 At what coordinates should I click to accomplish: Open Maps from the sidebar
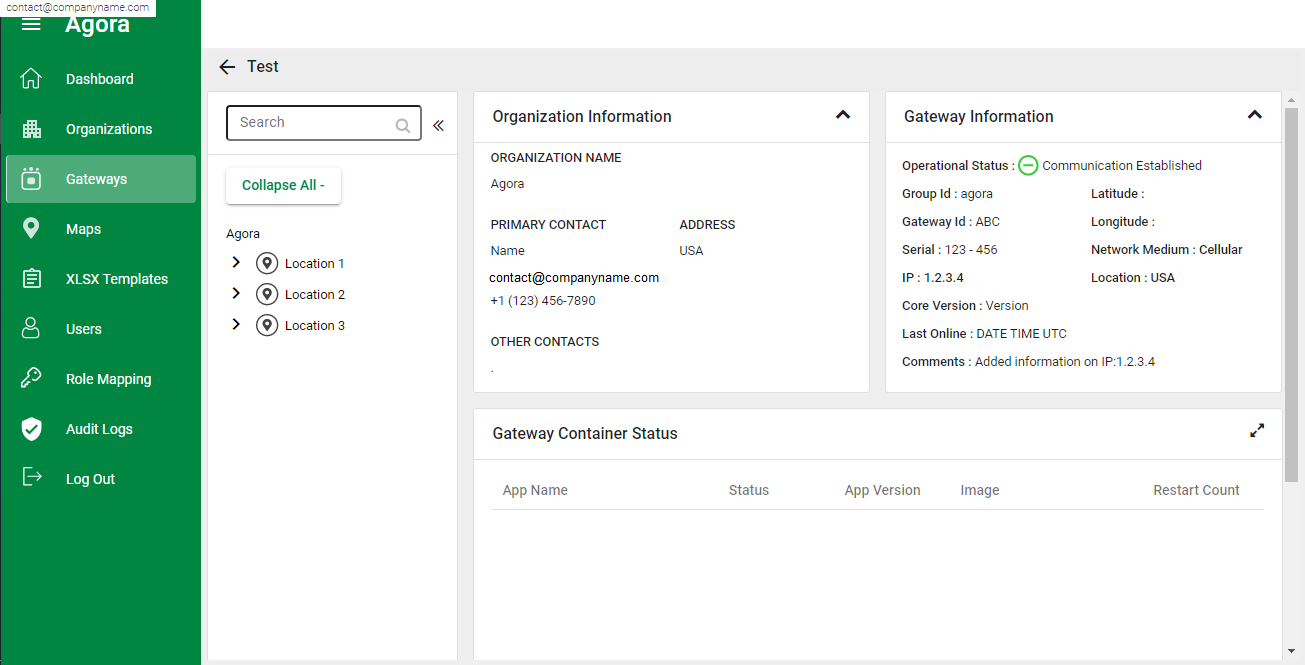(x=100, y=229)
